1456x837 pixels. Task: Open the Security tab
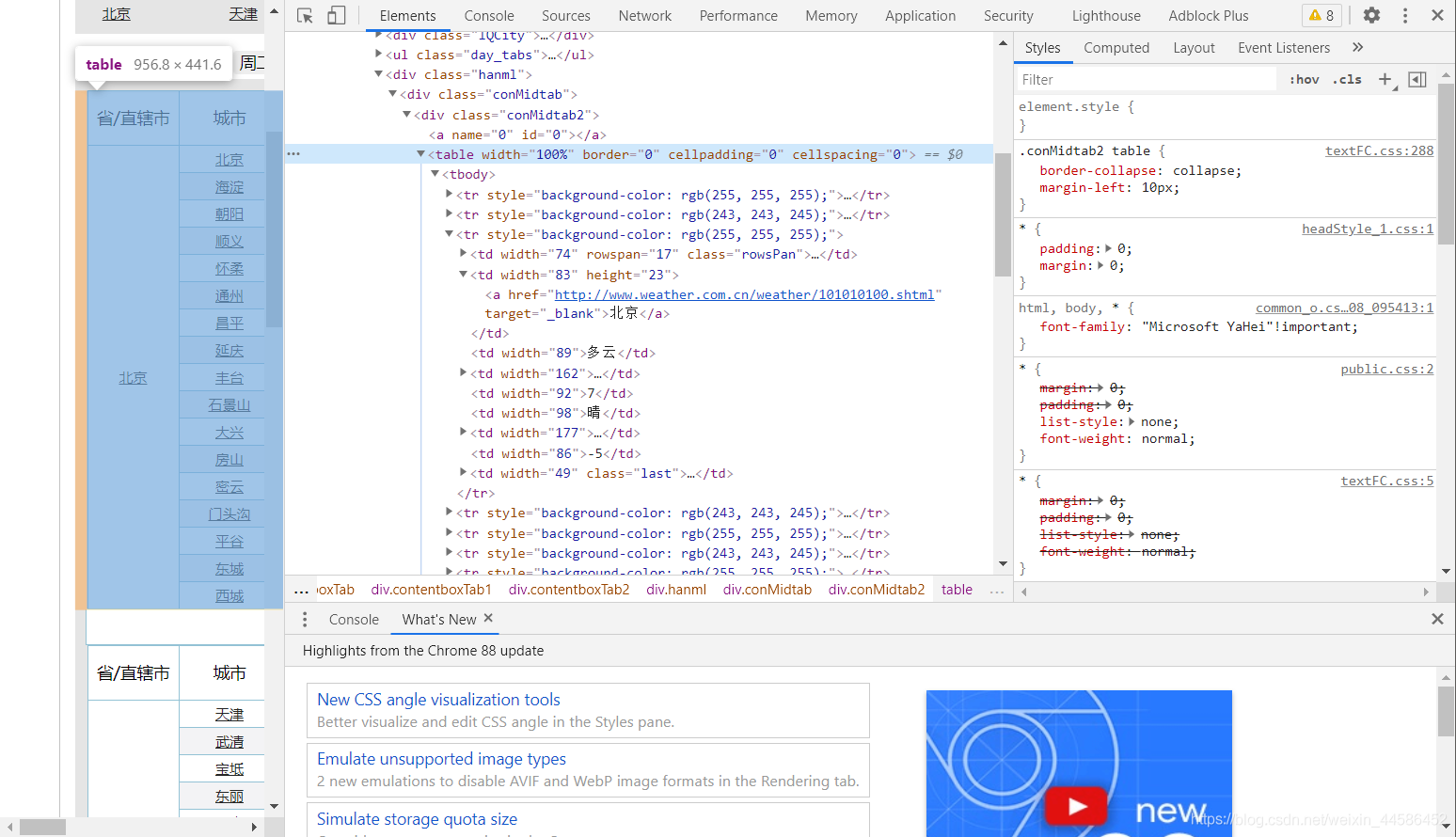(x=1008, y=16)
